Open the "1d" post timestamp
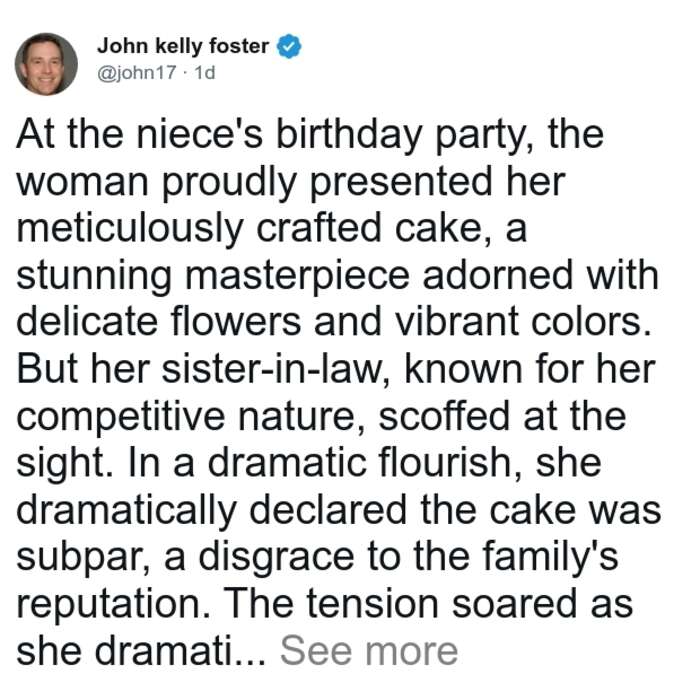Viewport: 700px width, 700px height. pos(205,72)
